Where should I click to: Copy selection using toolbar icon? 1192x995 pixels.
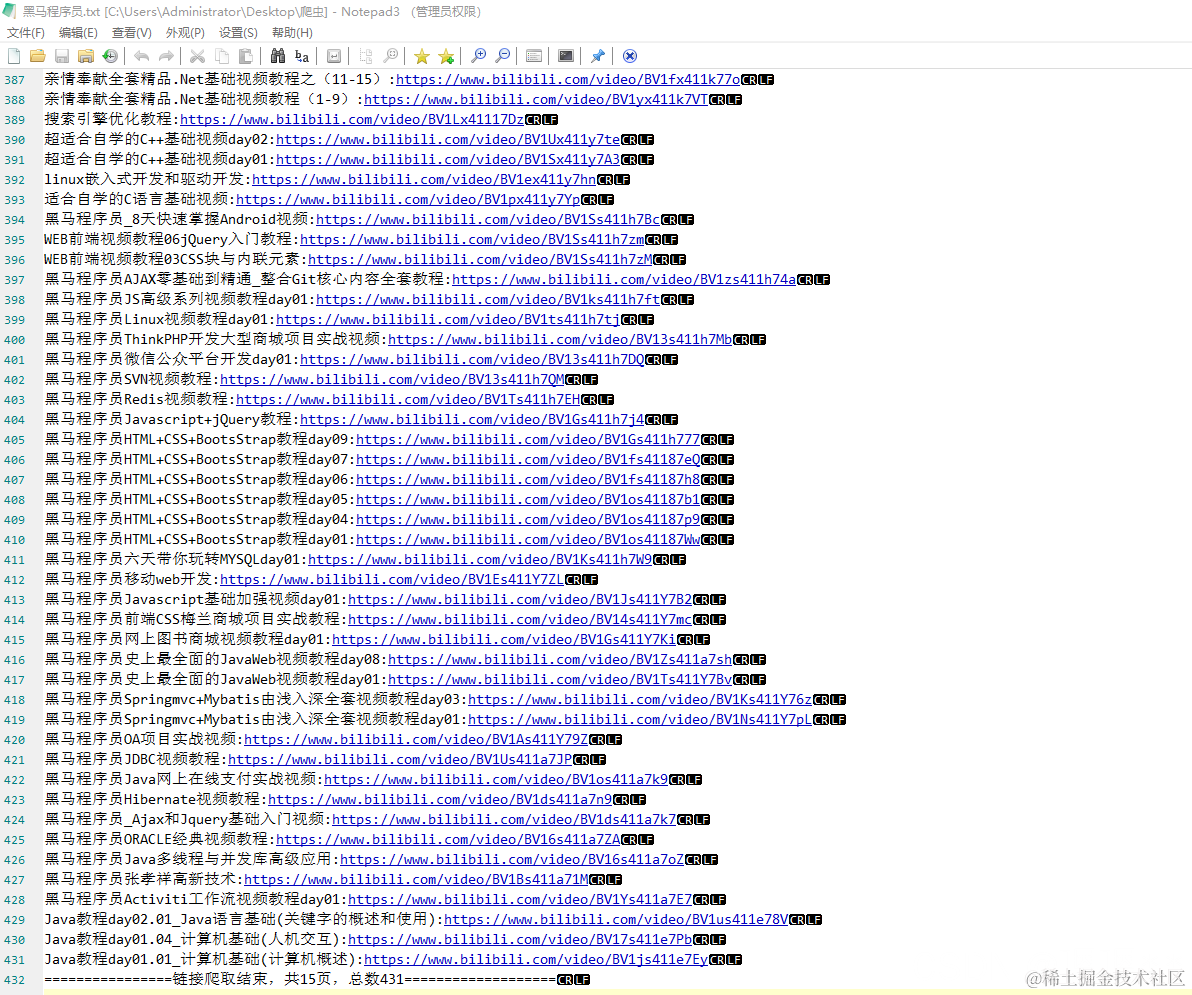[x=222, y=56]
